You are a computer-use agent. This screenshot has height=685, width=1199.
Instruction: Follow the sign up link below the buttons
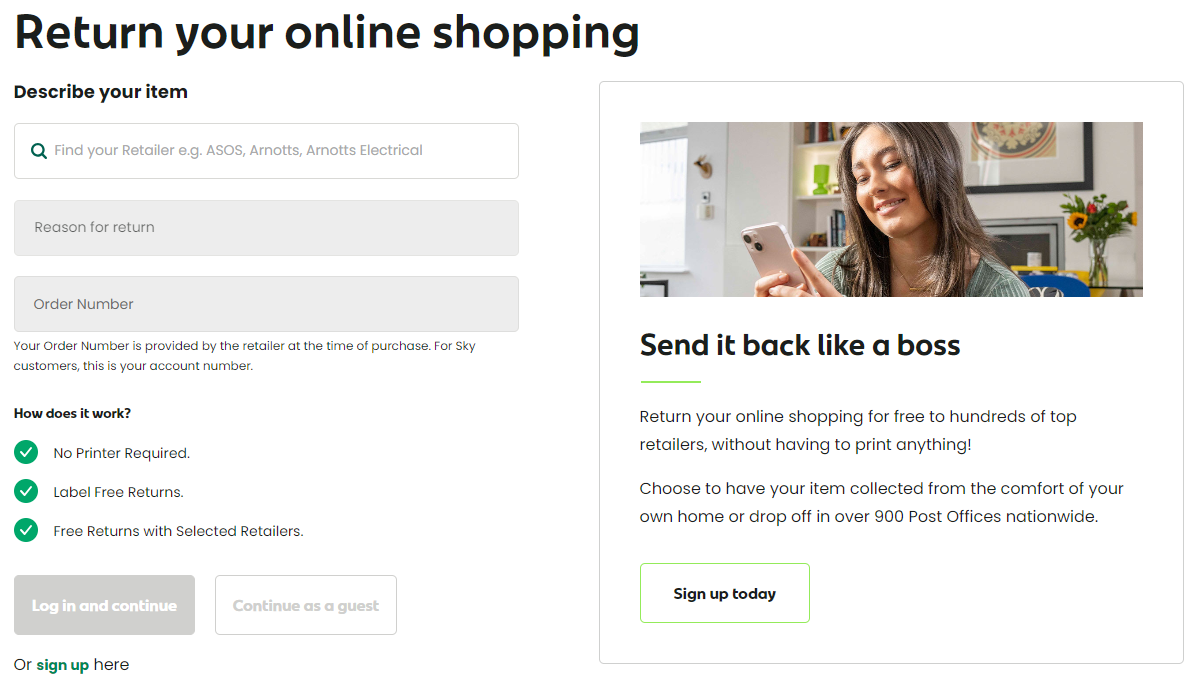pyautogui.click(x=63, y=665)
